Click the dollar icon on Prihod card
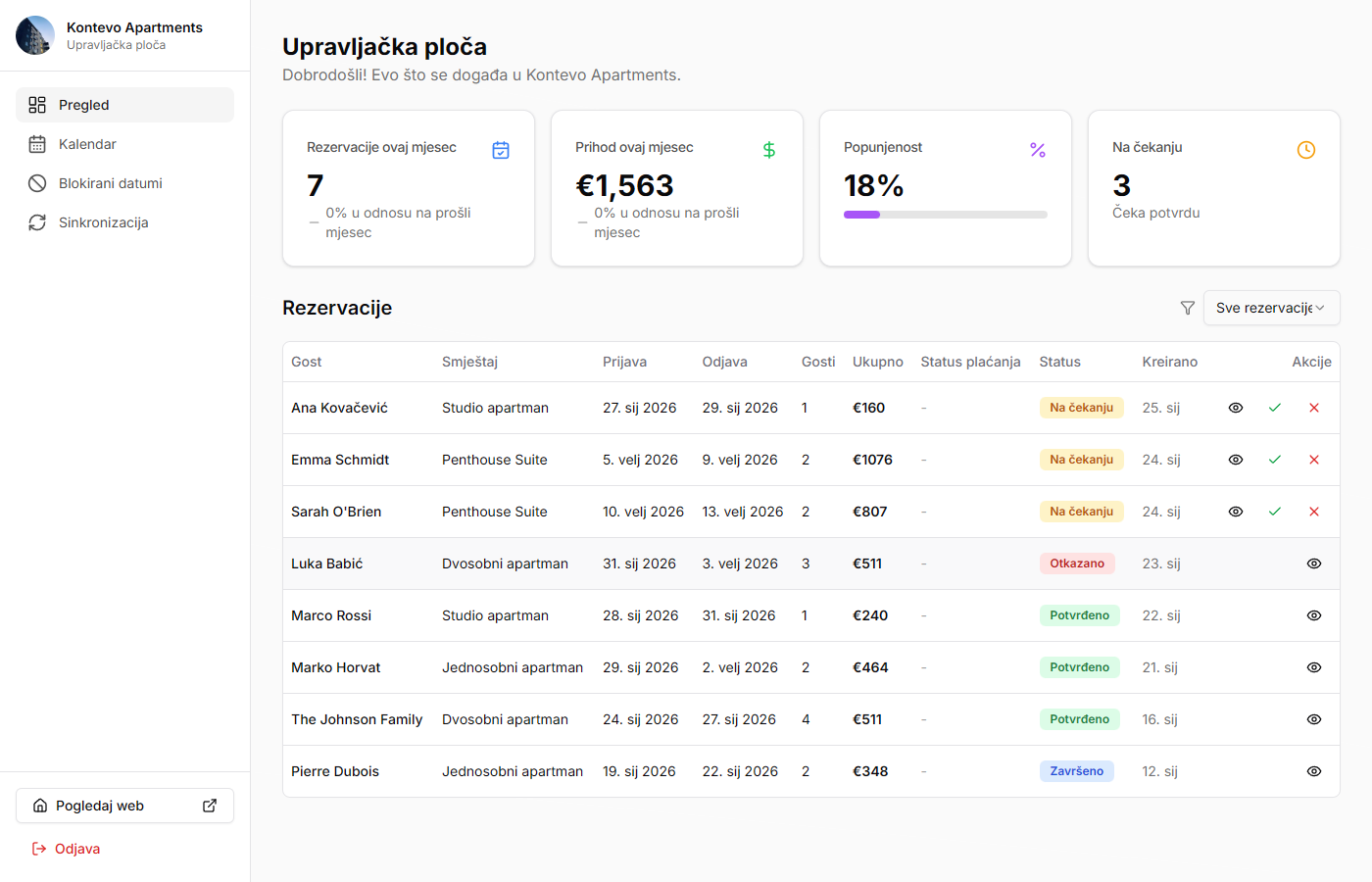 coord(769,150)
